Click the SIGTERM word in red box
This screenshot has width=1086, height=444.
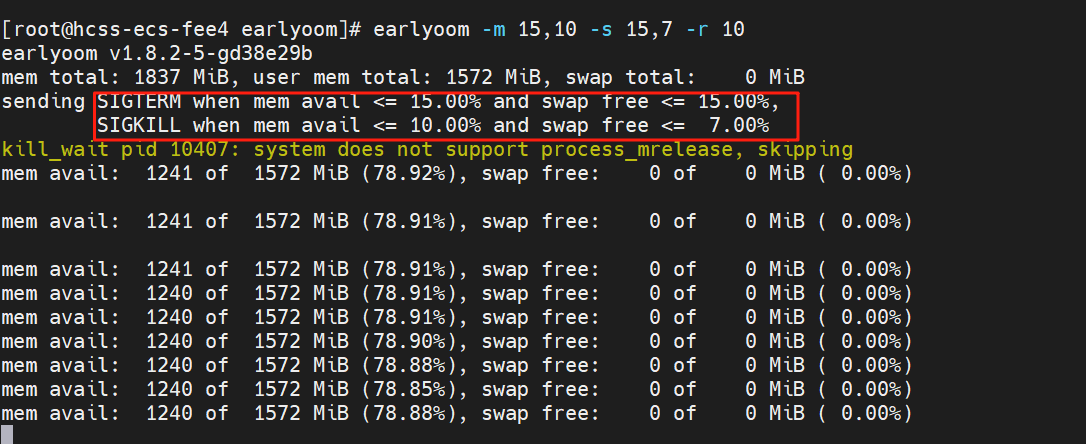click(x=139, y=102)
